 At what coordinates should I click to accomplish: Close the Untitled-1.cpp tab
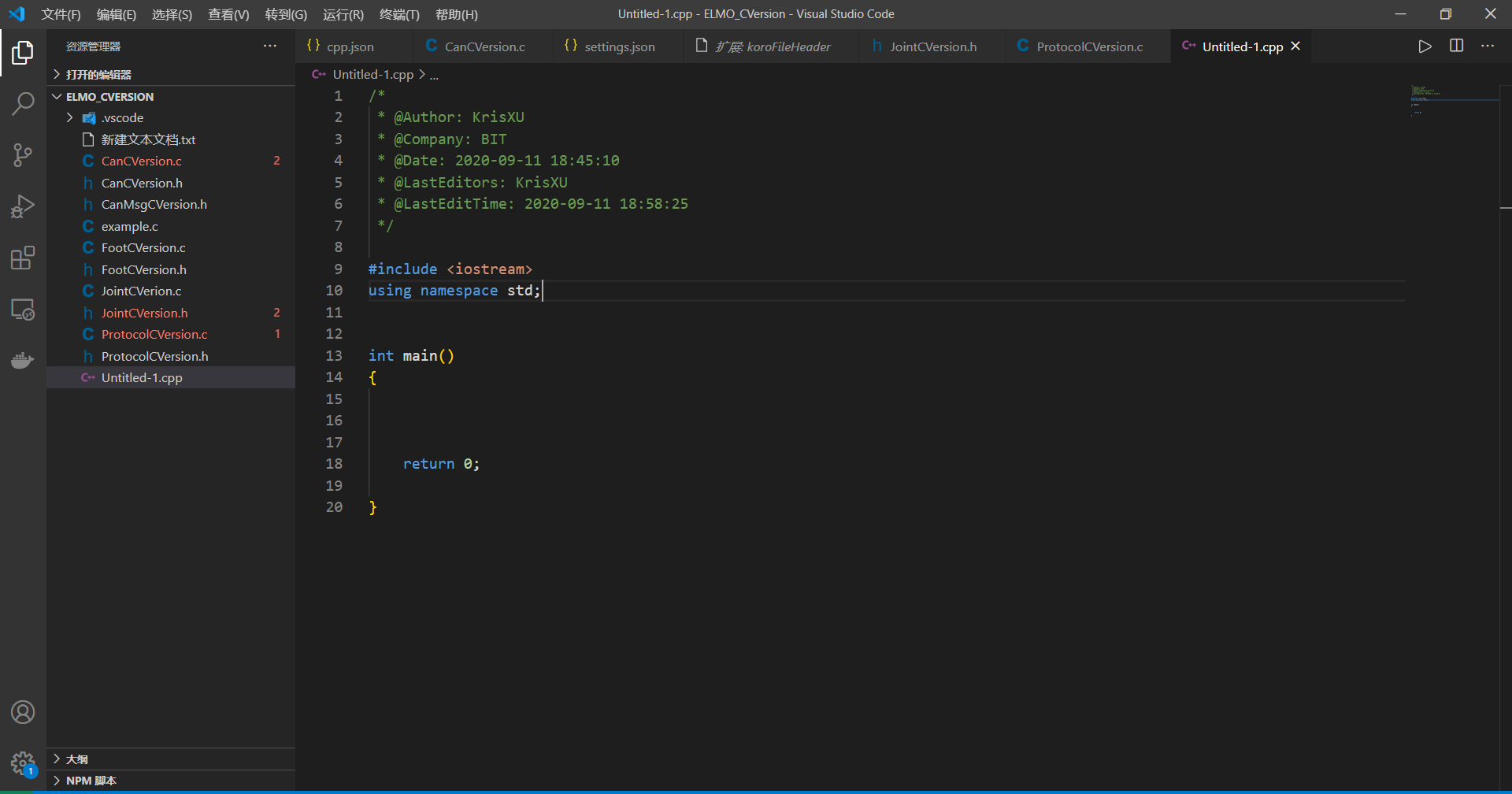coord(1295,46)
